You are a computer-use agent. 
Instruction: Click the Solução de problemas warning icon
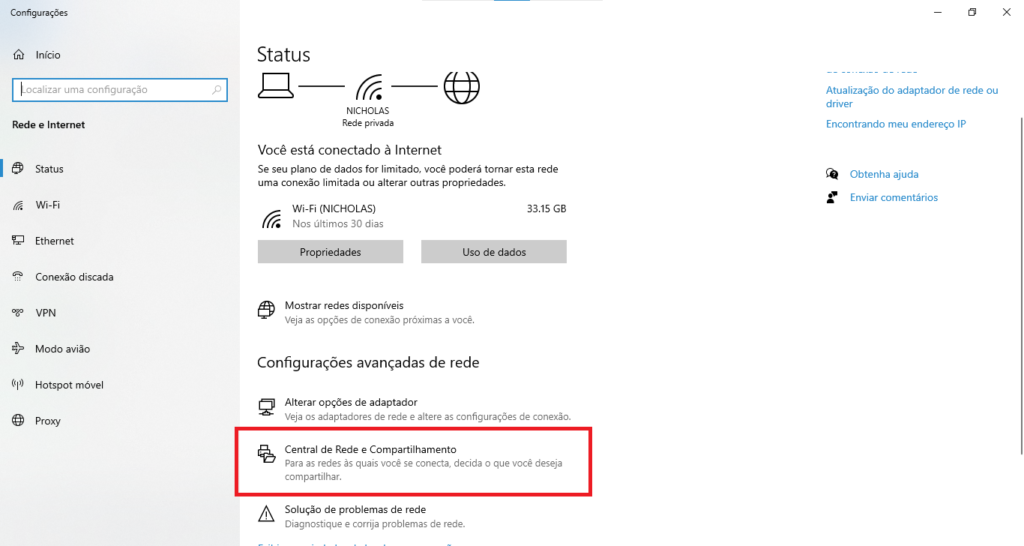point(266,515)
